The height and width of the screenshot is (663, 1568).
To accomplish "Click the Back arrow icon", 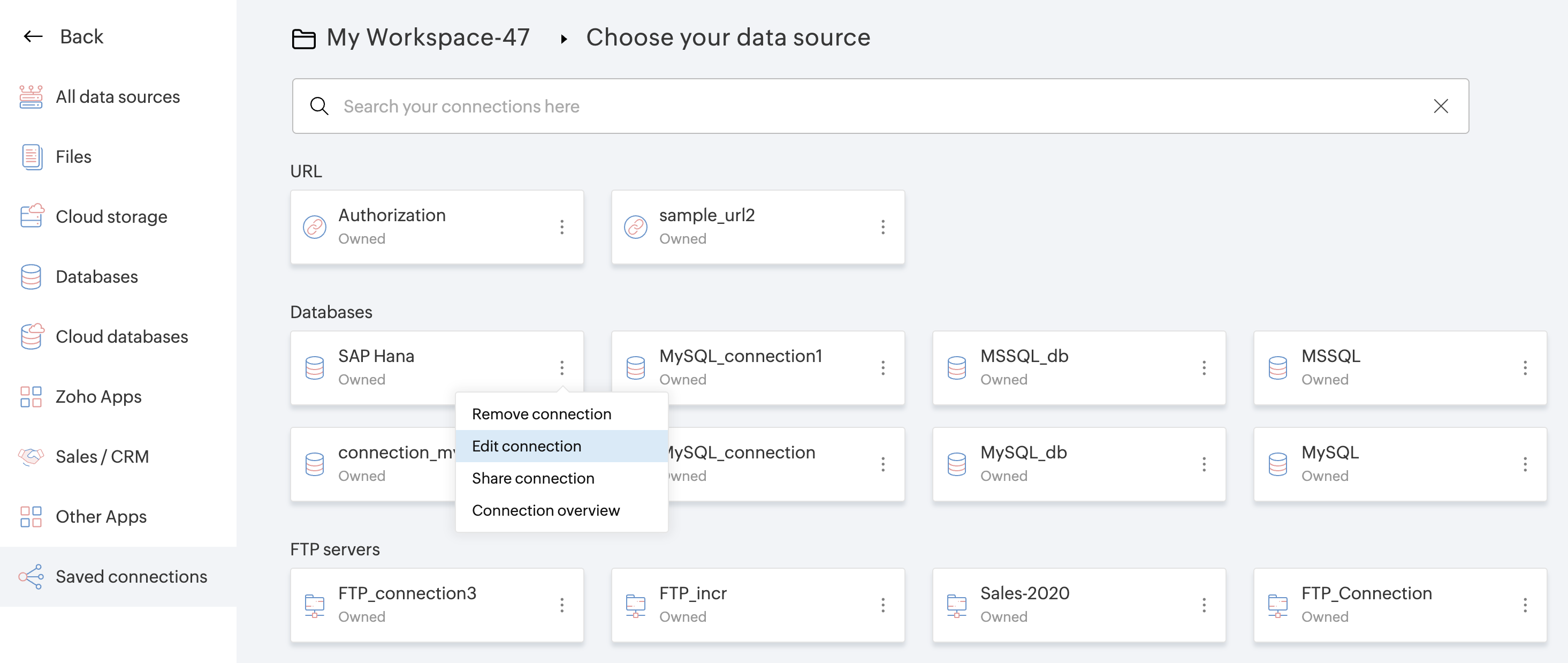I will pos(33,36).
